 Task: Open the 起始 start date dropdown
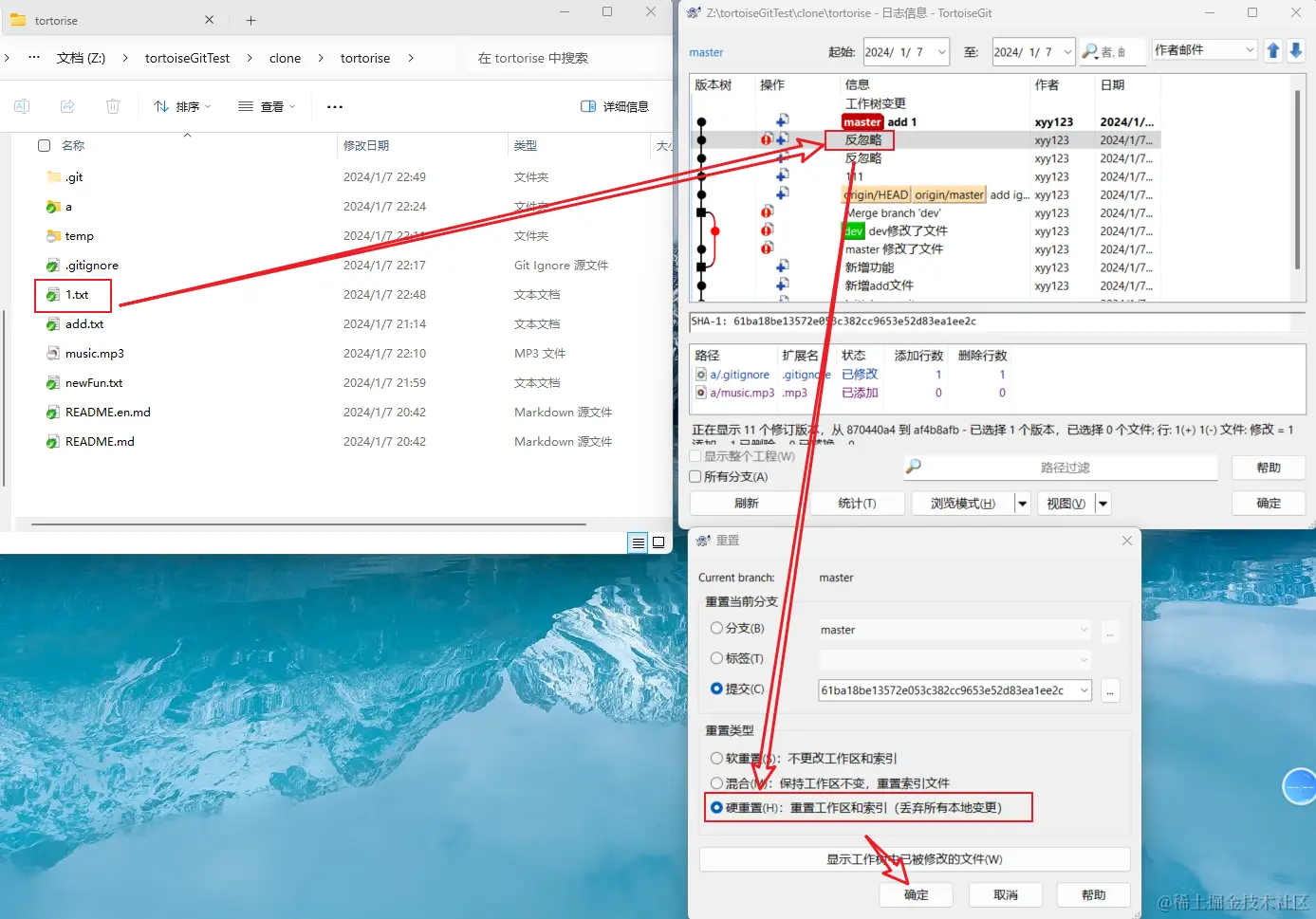tap(941, 52)
